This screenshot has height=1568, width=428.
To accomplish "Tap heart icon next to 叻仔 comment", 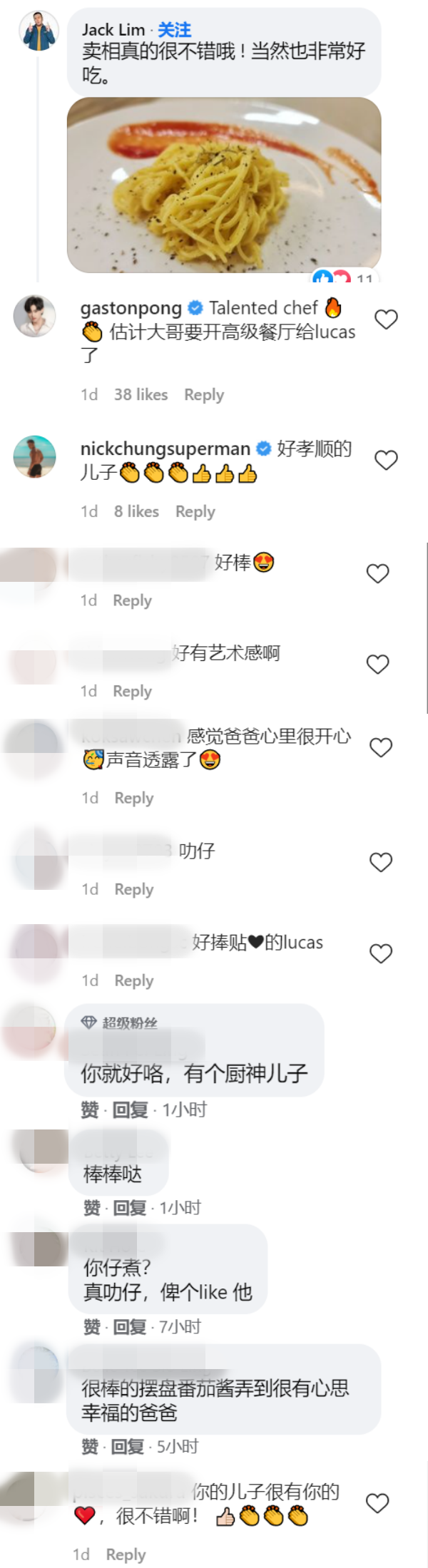I will 381,862.
